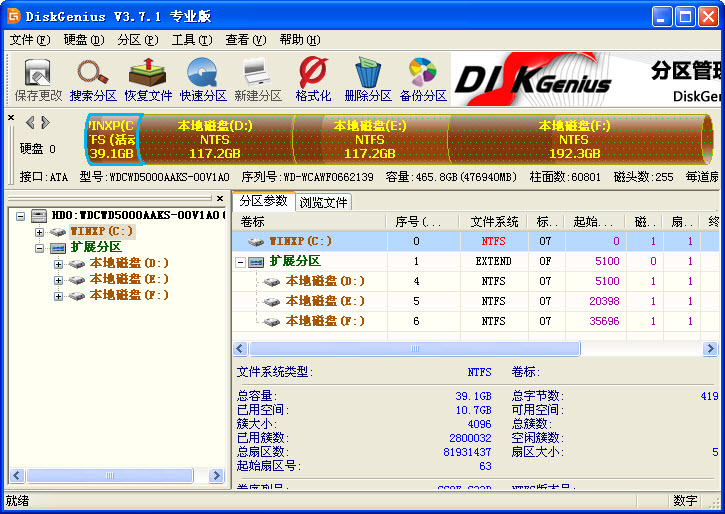Close the left tree panel
This screenshot has width=725, height=514.
221,198
